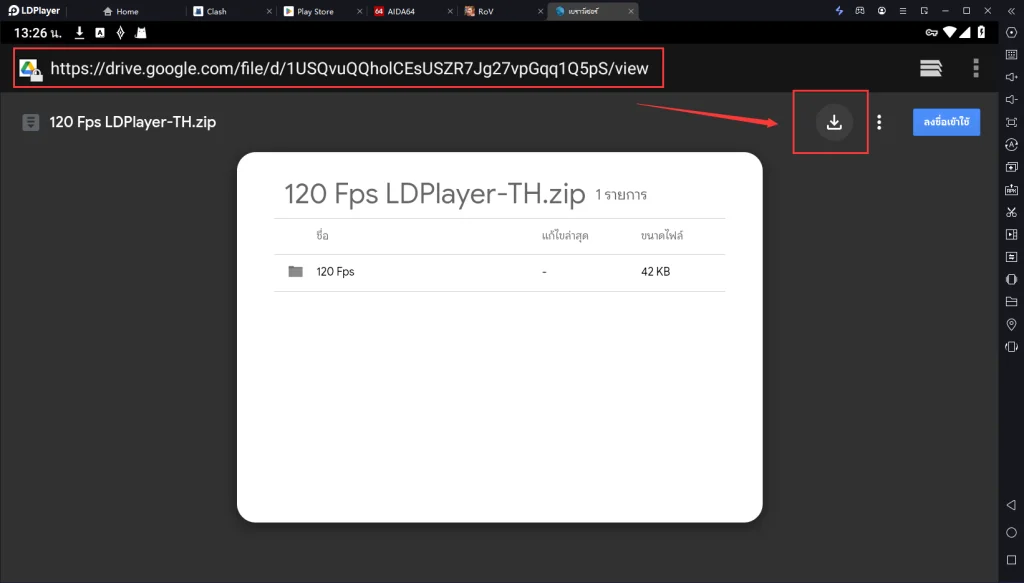Viewport: 1024px width, 583px height.
Task: Close the AIDA64 tab
Action: coord(450,11)
